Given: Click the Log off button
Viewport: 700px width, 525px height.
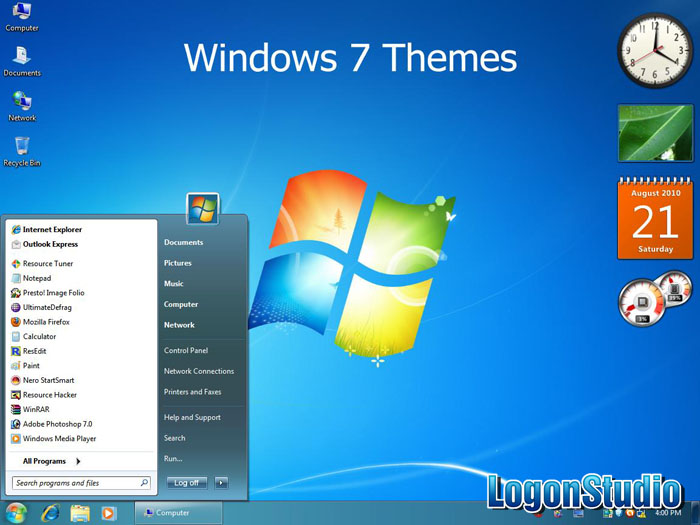Looking at the screenshot, I should pyautogui.click(x=187, y=483).
